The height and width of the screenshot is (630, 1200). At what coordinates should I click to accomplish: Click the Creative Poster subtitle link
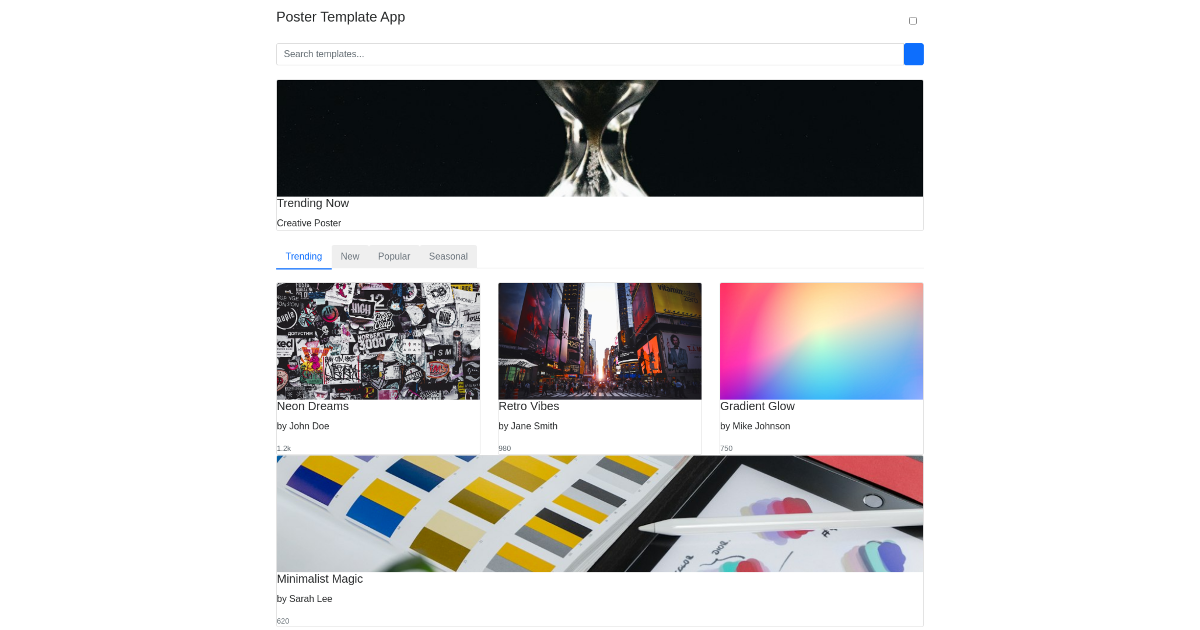[309, 223]
